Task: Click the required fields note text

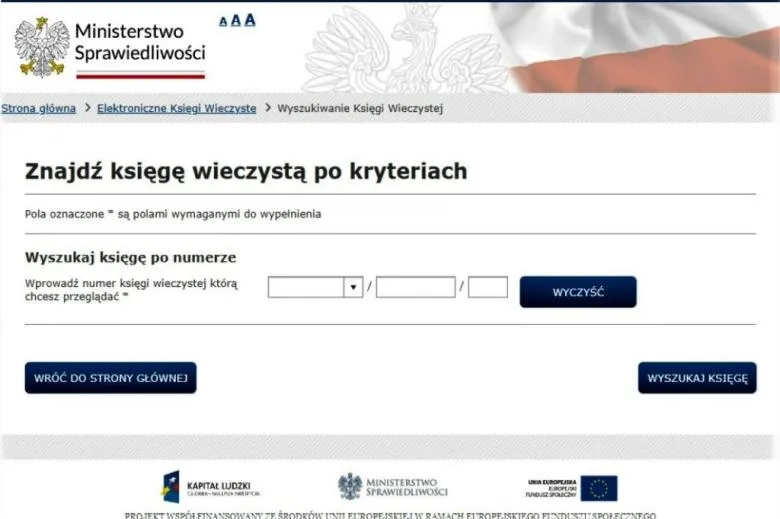Action: 173,214
